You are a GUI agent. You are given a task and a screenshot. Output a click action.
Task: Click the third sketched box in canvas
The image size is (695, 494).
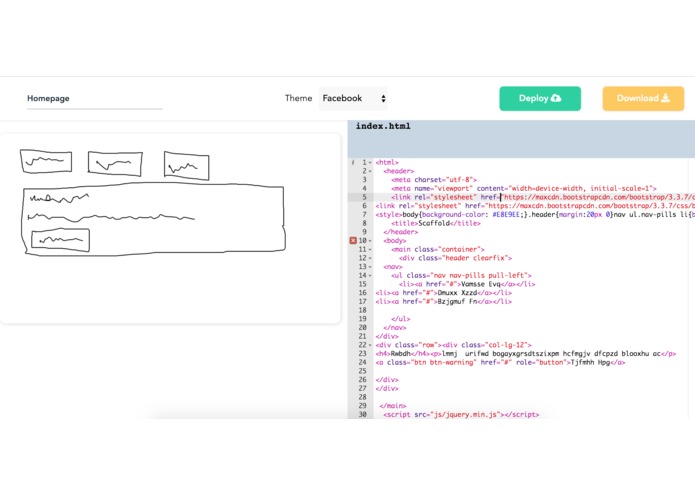(x=187, y=166)
